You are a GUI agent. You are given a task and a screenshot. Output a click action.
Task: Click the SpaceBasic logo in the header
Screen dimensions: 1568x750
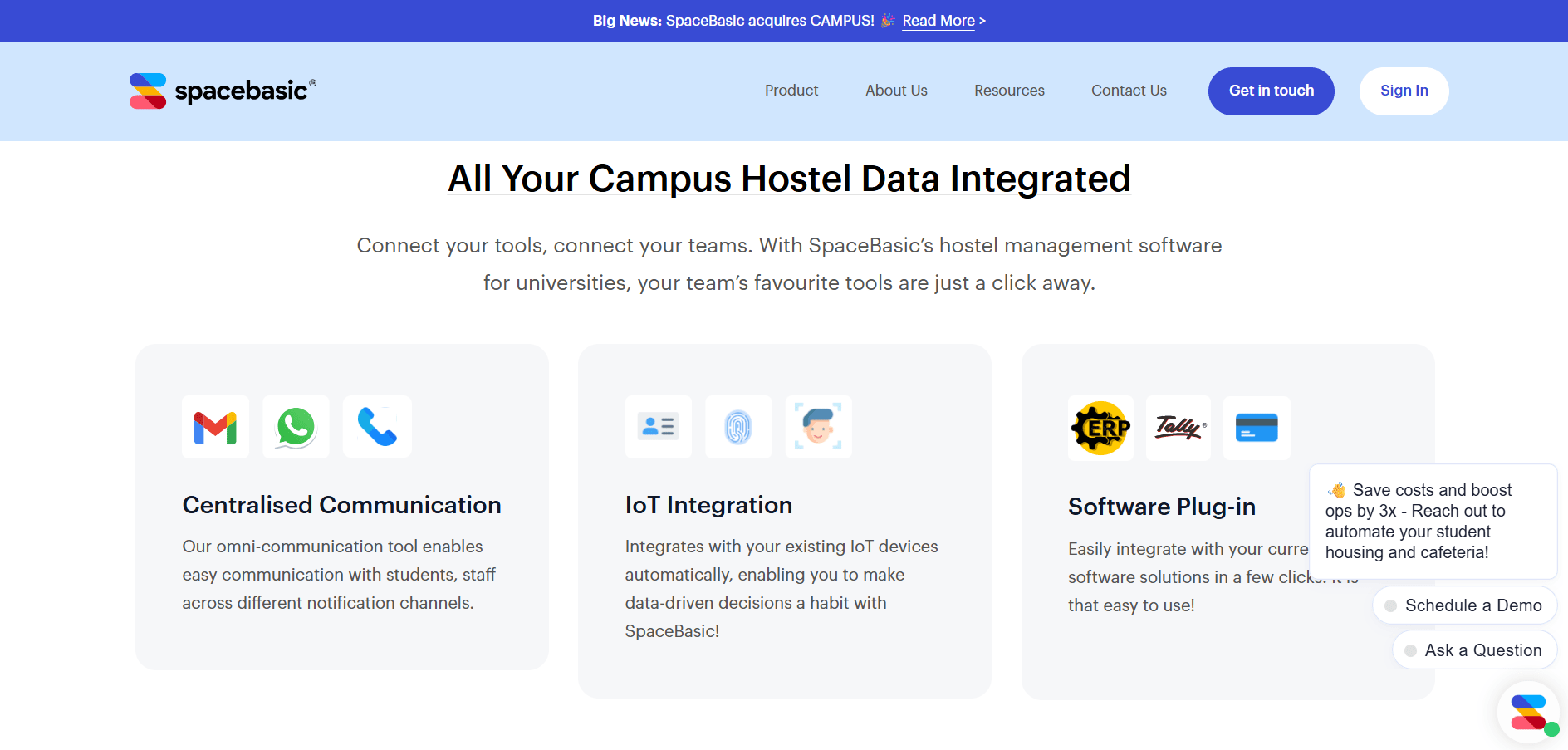point(223,91)
